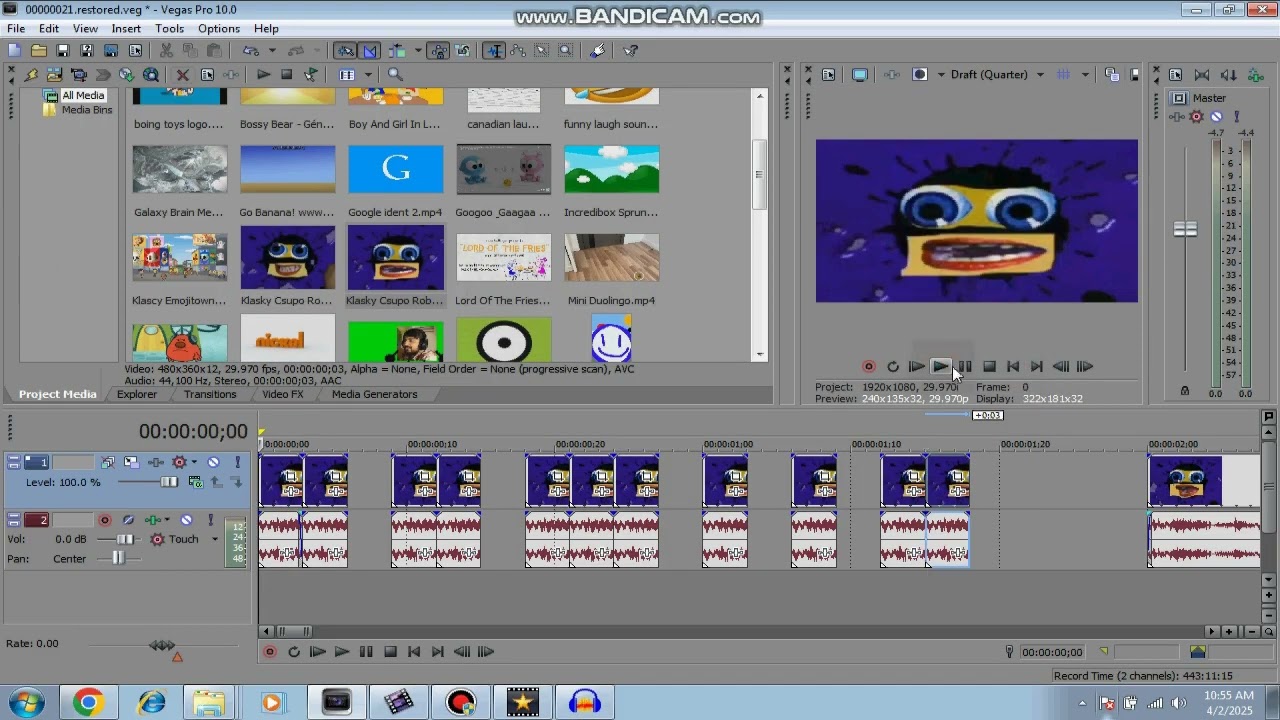Toggle Solo on audio track 2
Screen dimensions: 1280x720
[x=211, y=520]
